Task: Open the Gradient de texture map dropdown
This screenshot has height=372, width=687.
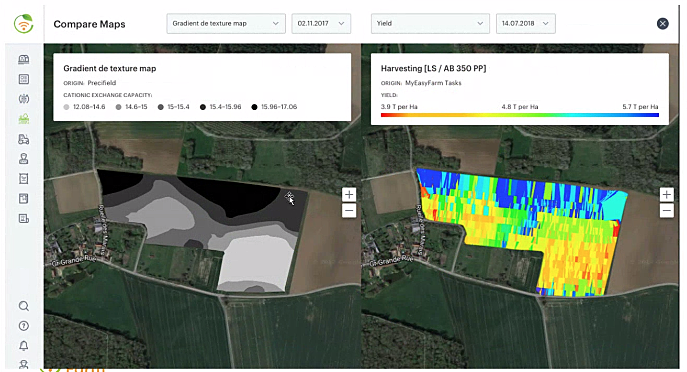Action: point(226,24)
